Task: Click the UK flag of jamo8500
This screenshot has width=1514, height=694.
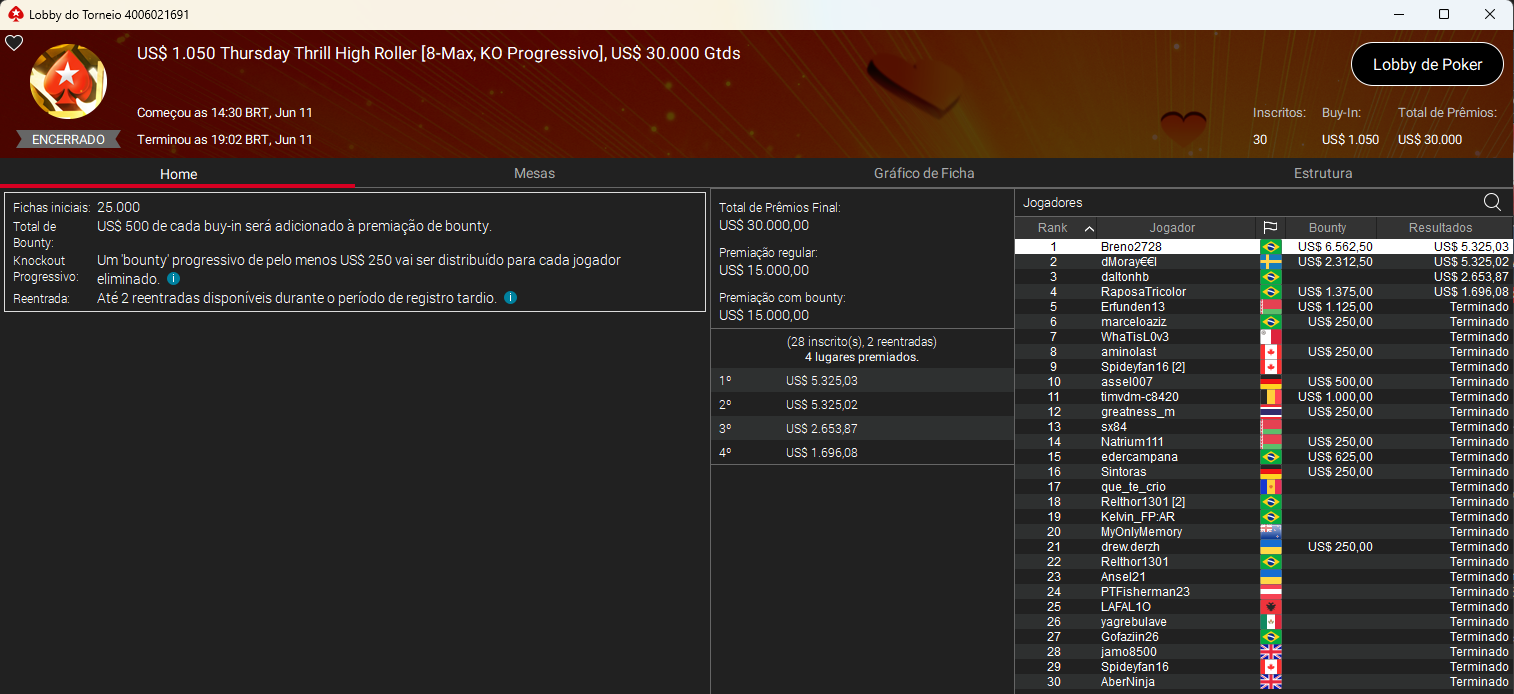Action: tap(1271, 651)
